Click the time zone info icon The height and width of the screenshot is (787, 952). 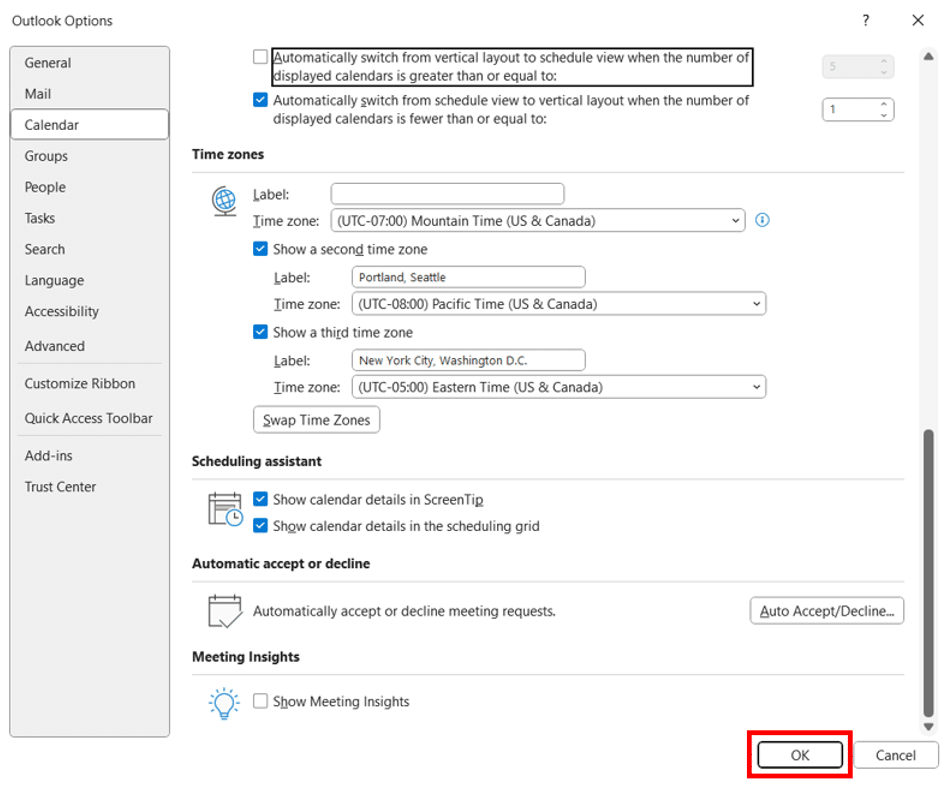coord(762,220)
